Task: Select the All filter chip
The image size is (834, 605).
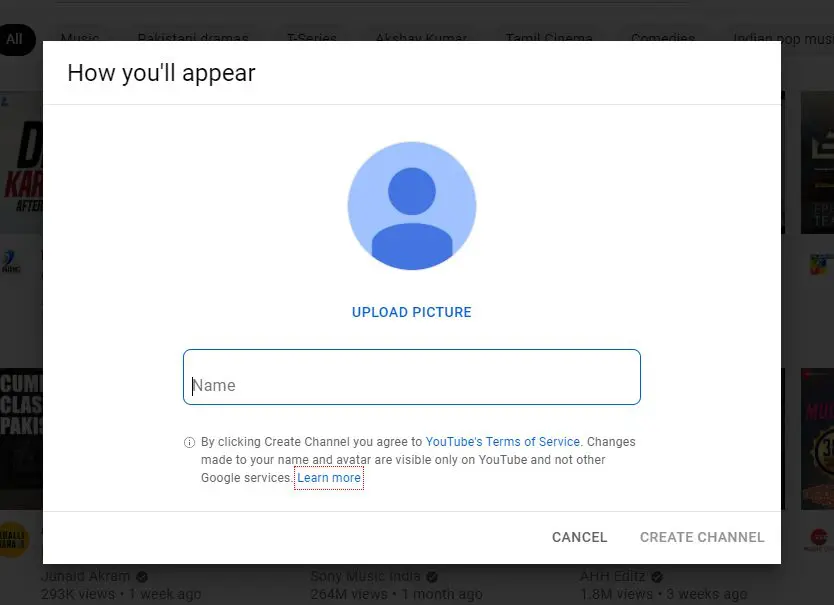Action: tap(14, 40)
